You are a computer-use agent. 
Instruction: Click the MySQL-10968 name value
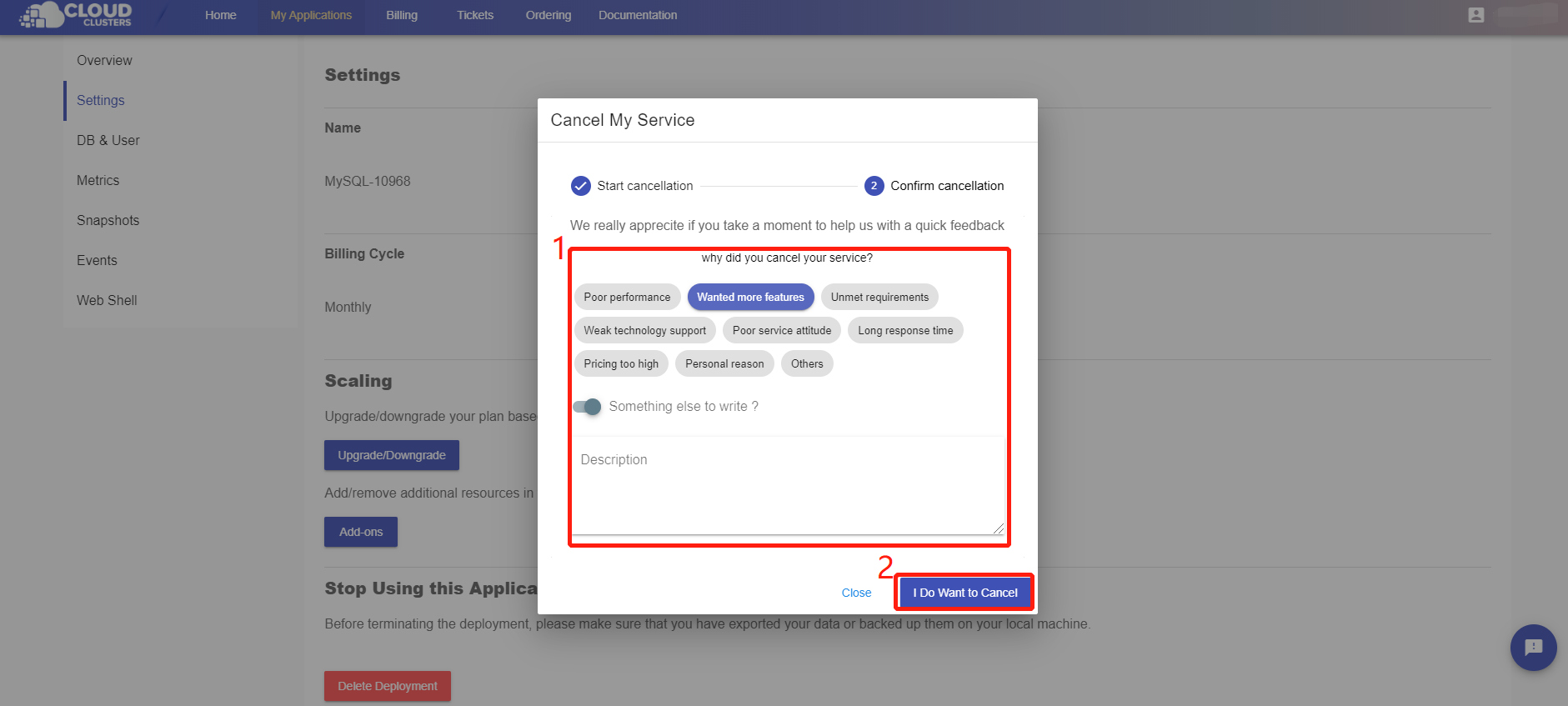368,181
